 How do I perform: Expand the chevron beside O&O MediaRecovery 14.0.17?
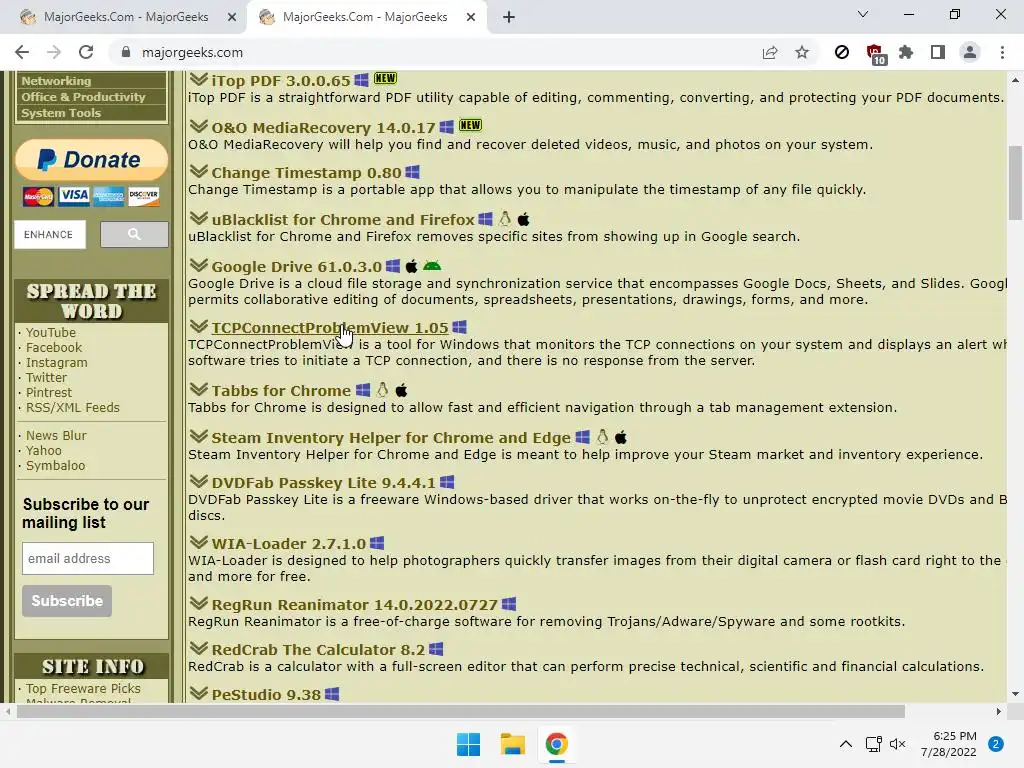coord(199,126)
